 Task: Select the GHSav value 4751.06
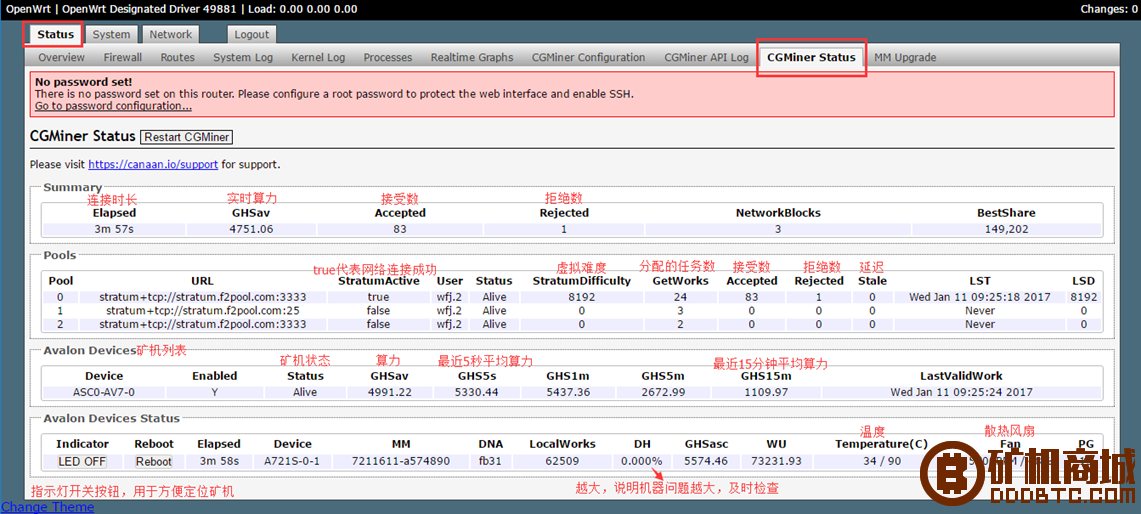[251, 229]
